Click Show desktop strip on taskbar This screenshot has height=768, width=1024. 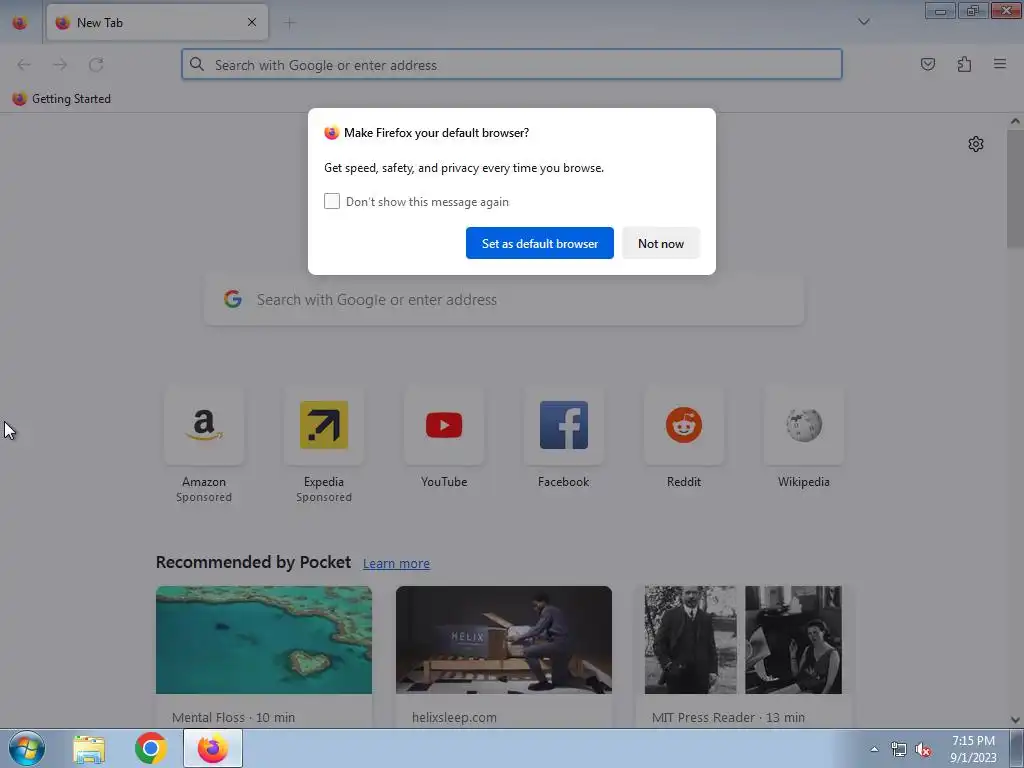1017,748
